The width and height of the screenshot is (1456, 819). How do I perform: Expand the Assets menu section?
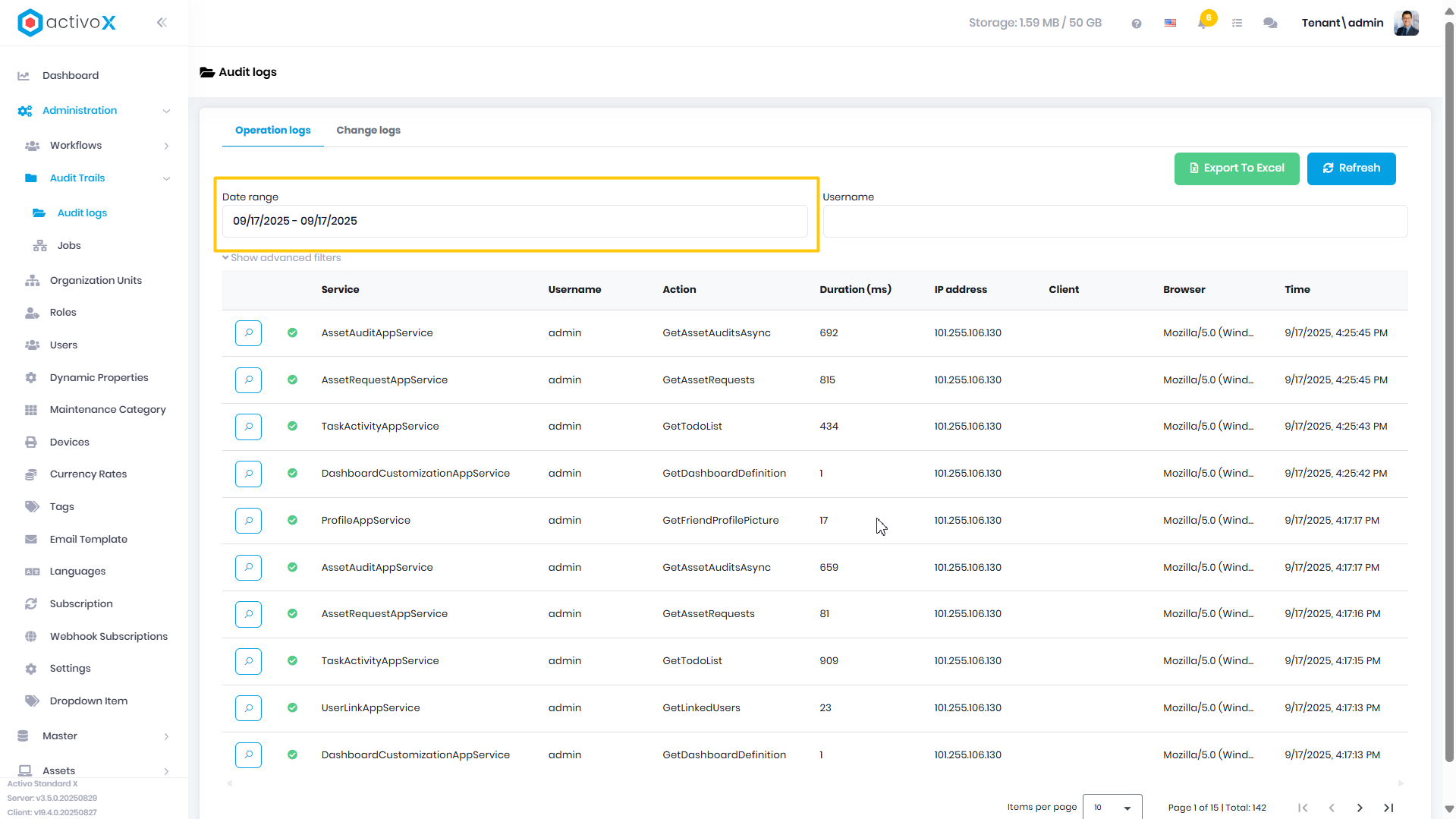(x=94, y=771)
